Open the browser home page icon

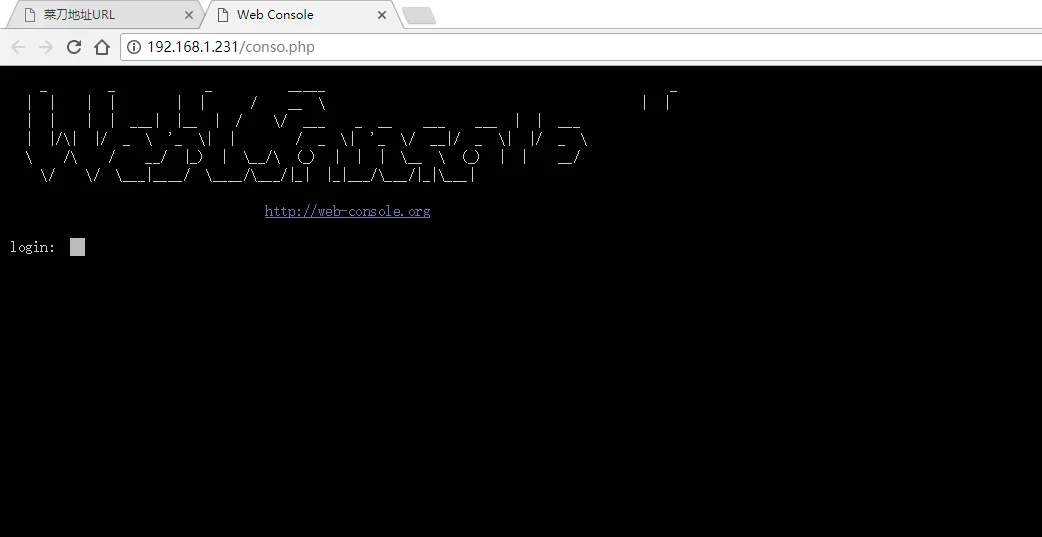coord(102,47)
